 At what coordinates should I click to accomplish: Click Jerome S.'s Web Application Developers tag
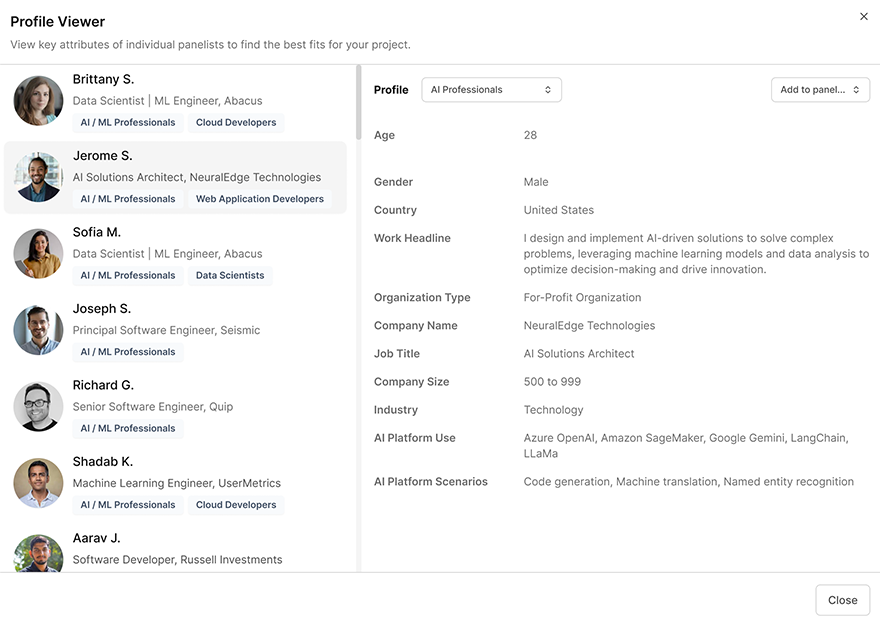coord(260,198)
